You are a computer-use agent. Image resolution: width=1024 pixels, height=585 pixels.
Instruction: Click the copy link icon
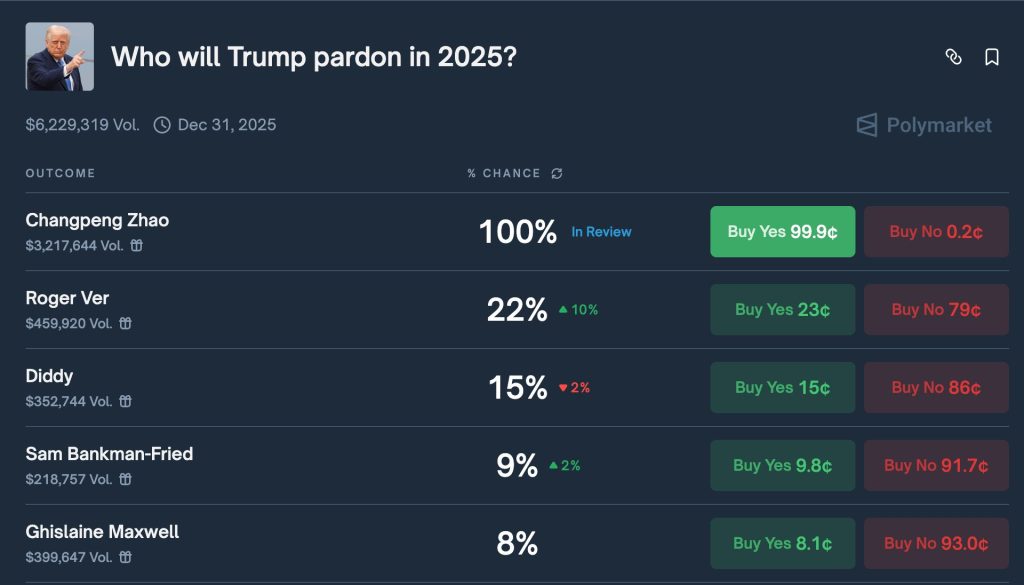point(953,57)
